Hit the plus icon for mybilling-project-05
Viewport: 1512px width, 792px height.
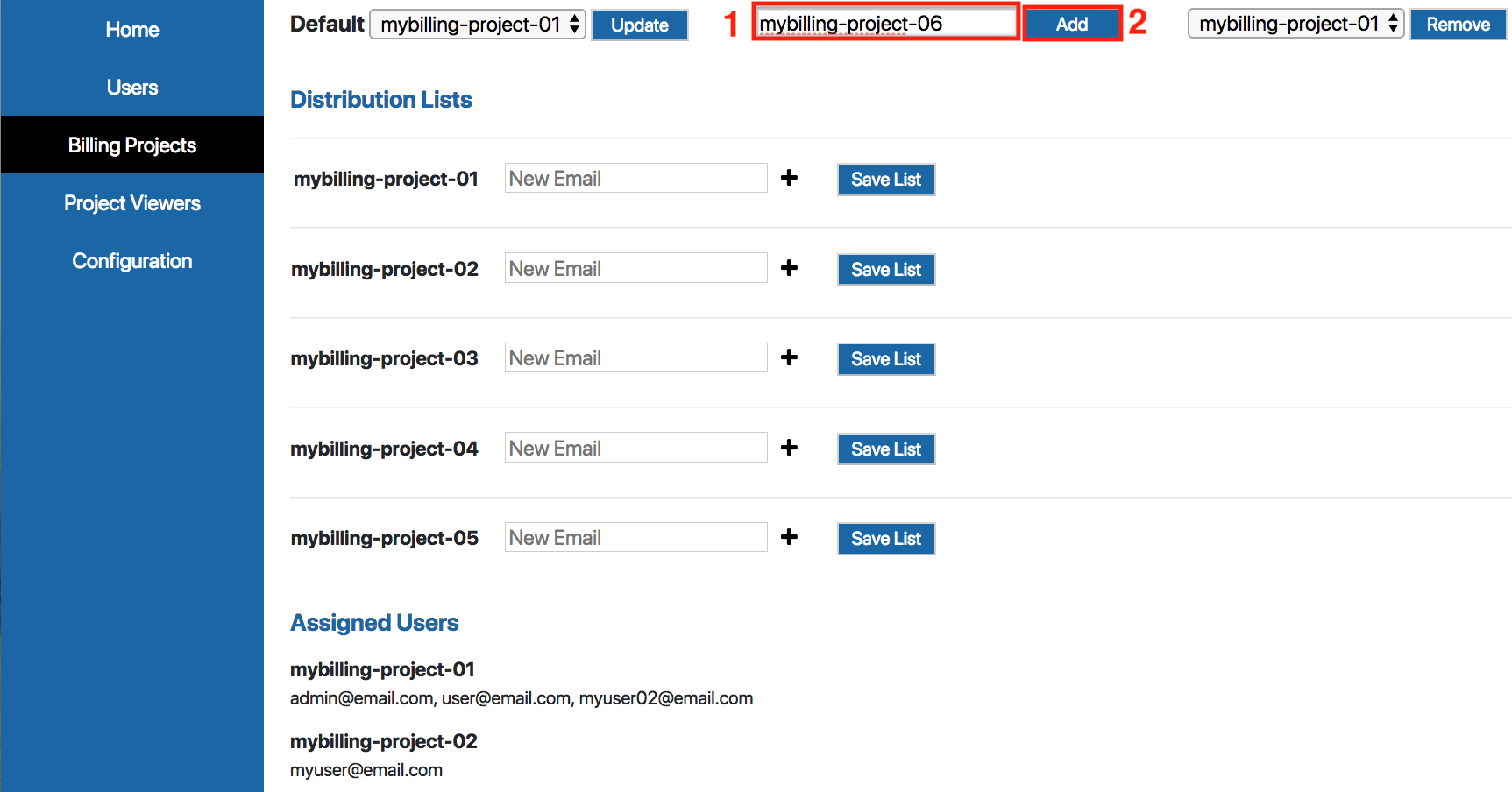point(789,537)
